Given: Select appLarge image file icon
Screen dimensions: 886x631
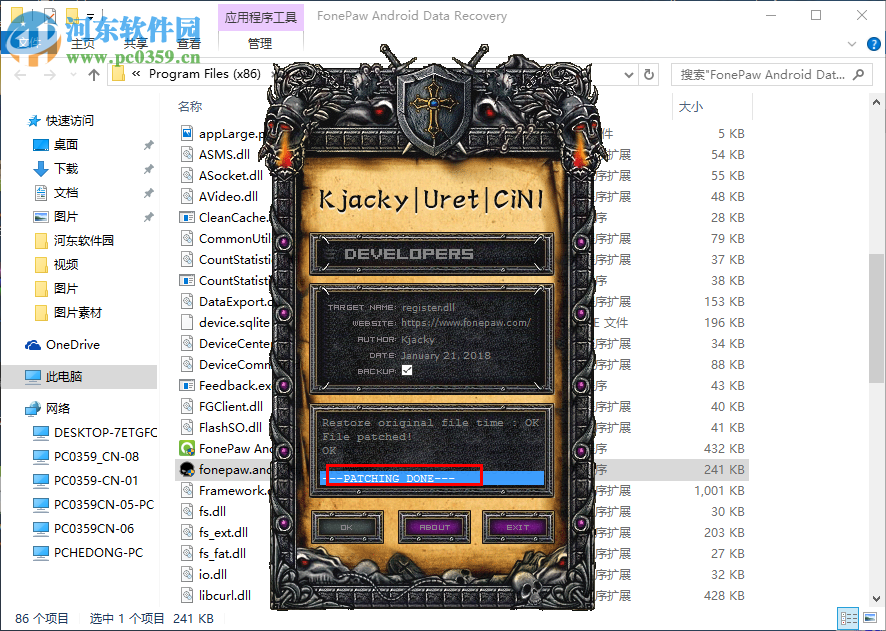Looking at the screenshot, I should click(x=186, y=133).
